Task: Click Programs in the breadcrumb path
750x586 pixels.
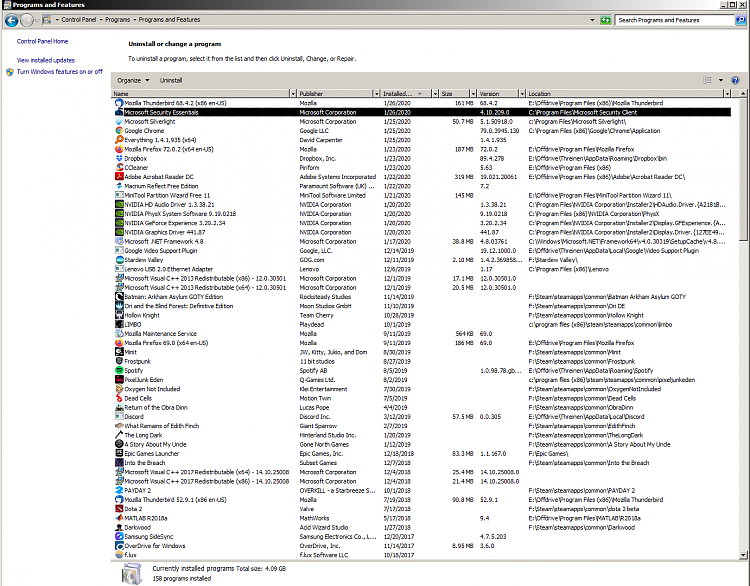Action: (x=117, y=20)
